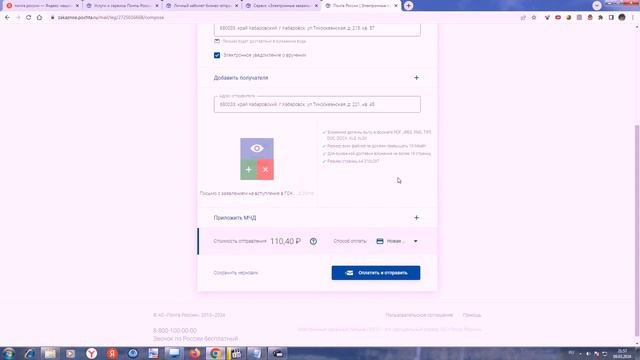Screen dimensions: 640x360
Task: Click the 'Сохранить черновик' link
Action: click(236, 273)
